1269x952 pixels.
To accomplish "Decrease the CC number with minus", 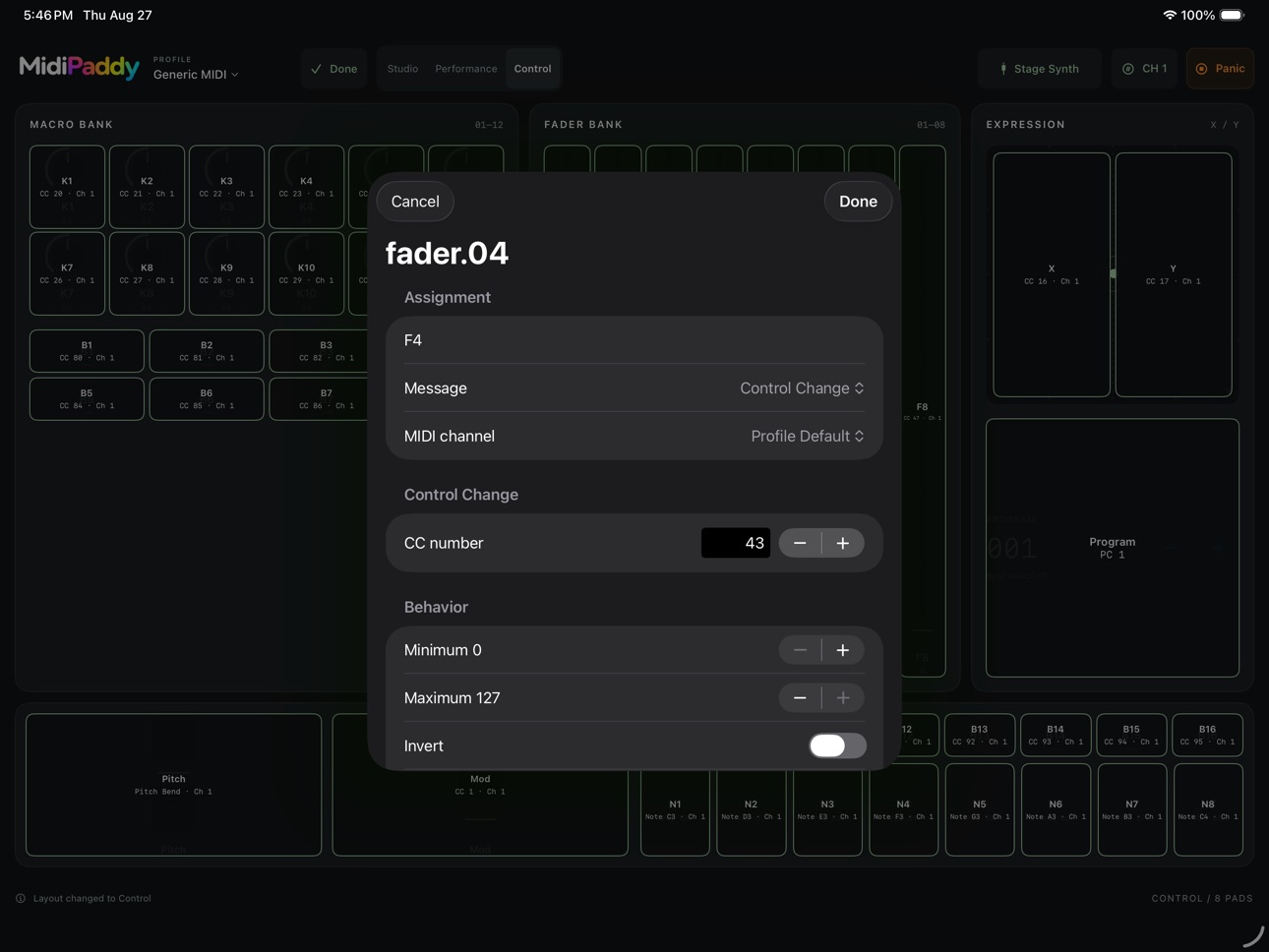I will pyautogui.click(x=800, y=543).
